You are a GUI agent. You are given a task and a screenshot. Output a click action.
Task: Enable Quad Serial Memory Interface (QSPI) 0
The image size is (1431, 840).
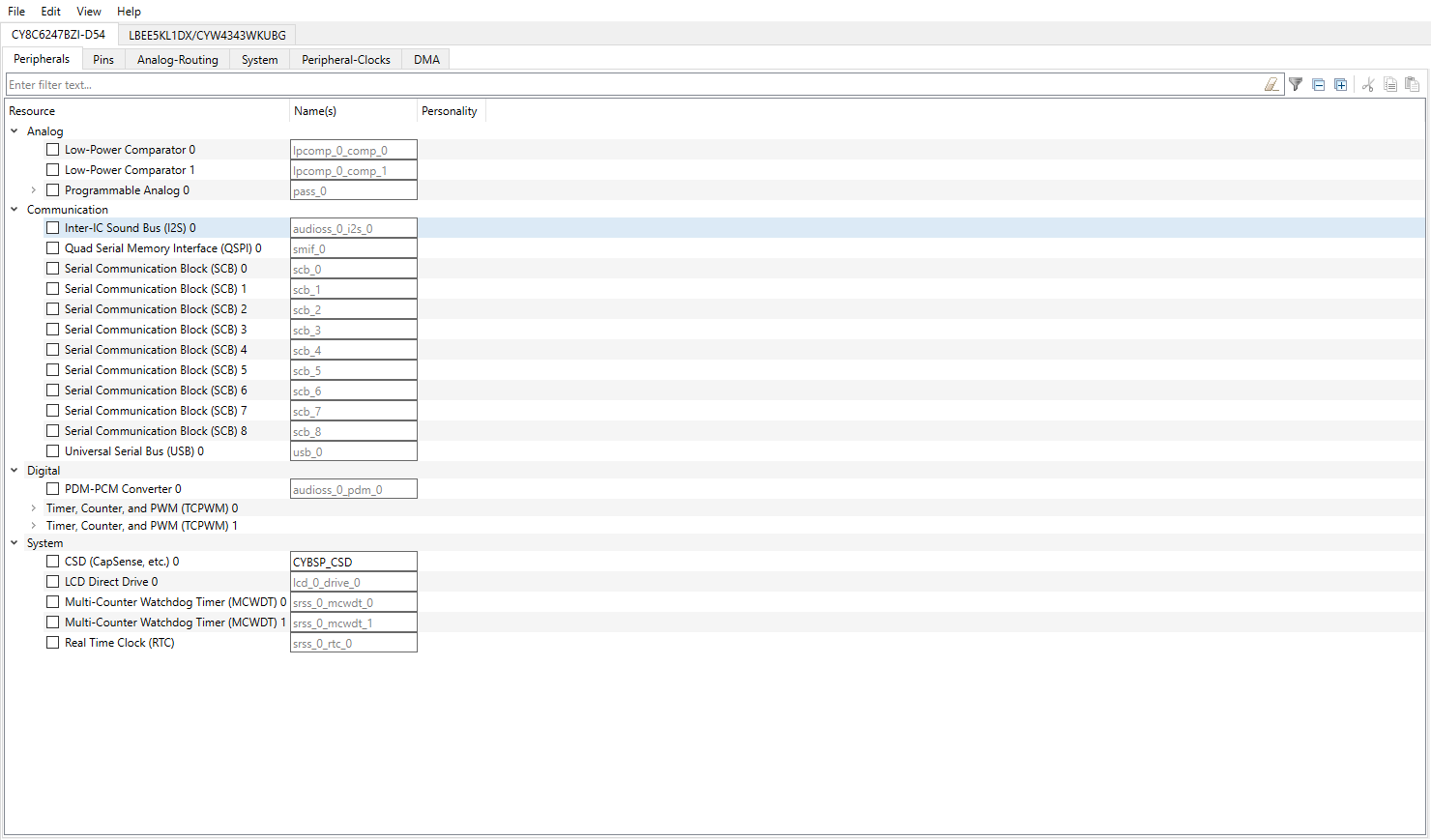coord(53,248)
